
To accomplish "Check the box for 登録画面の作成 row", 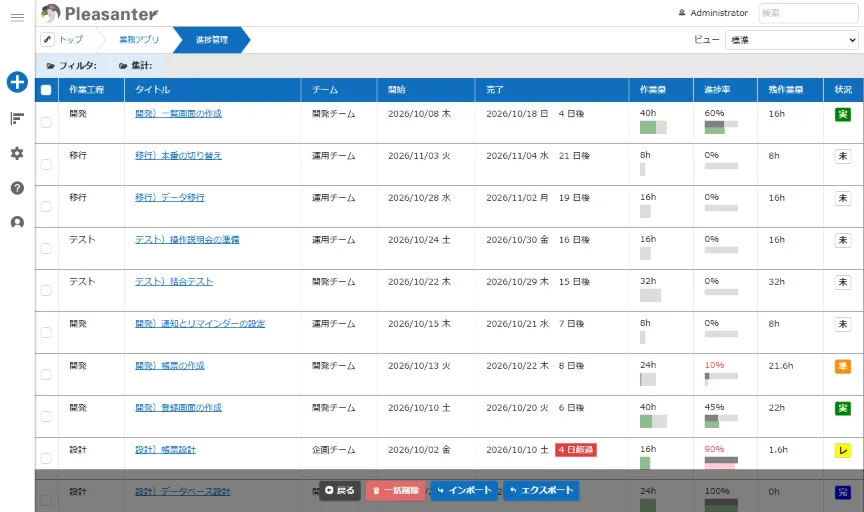I will (46, 417).
